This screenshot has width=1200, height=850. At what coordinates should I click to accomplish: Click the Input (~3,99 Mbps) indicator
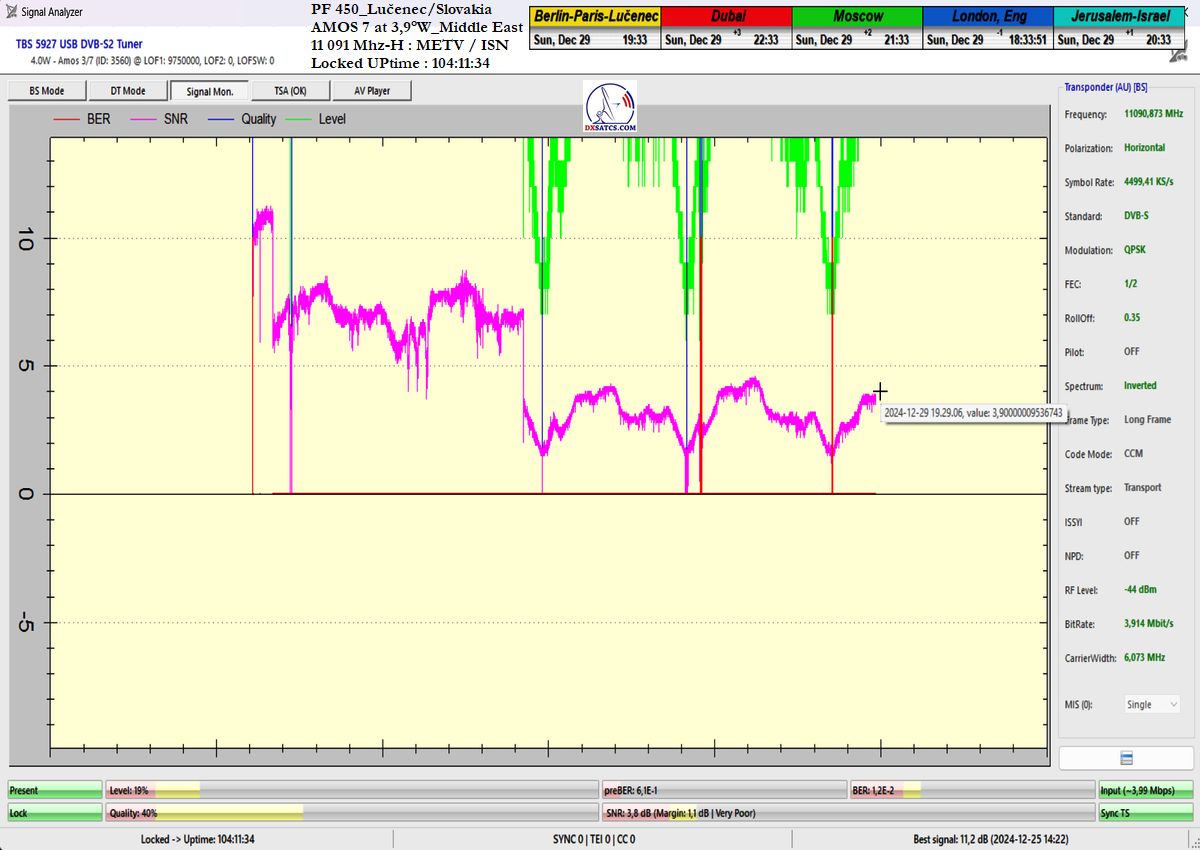(x=1145, y=790)
